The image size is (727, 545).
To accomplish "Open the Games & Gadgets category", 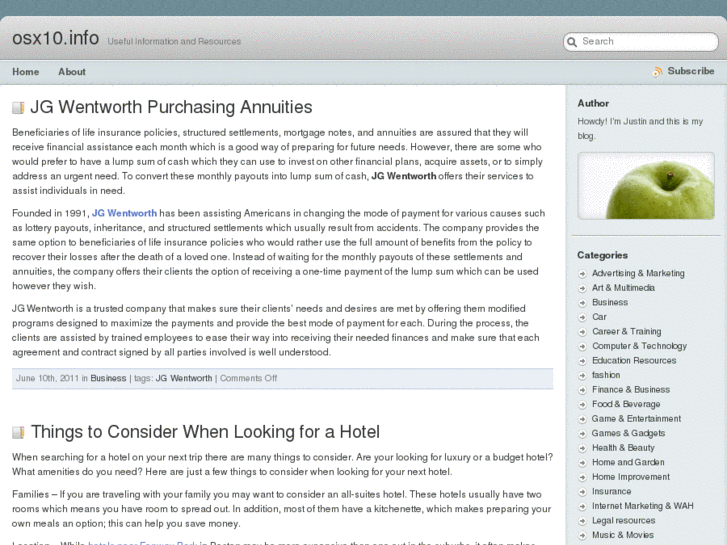I will coord(628,433).
